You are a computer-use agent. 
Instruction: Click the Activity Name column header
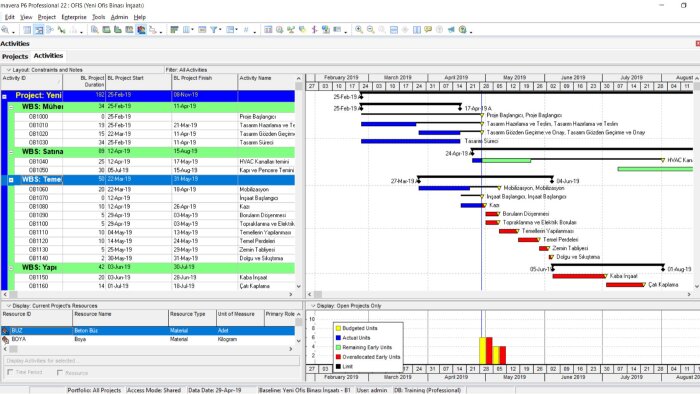(266, 81)
